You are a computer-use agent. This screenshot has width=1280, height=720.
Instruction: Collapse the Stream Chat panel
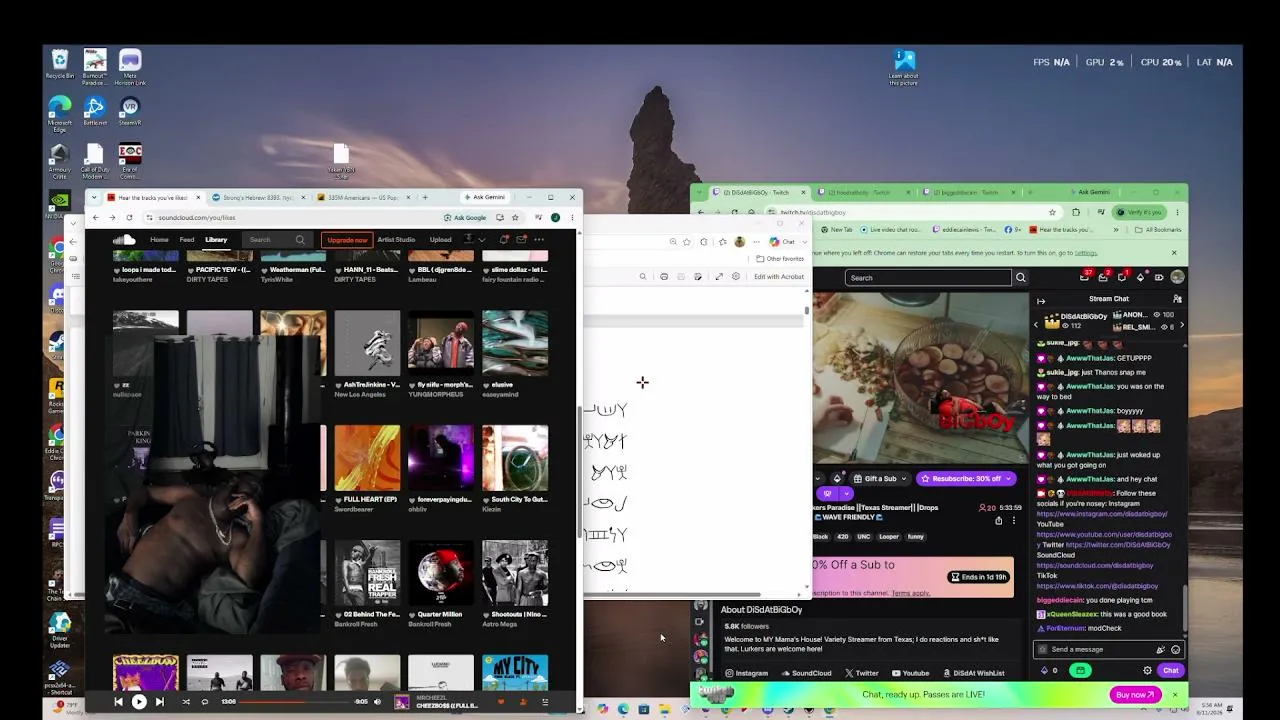[1041, 299]
